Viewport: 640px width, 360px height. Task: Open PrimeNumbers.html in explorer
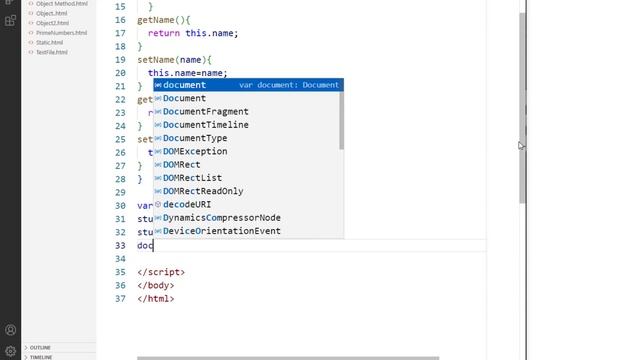pyautogui.click(x=61, y=33)
